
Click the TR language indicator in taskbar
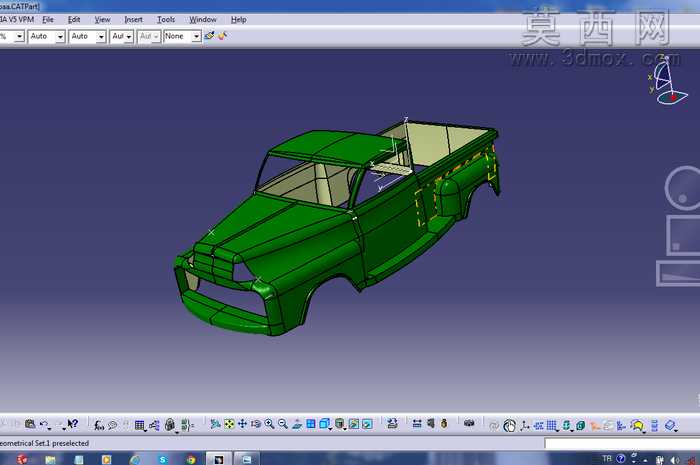607,458
